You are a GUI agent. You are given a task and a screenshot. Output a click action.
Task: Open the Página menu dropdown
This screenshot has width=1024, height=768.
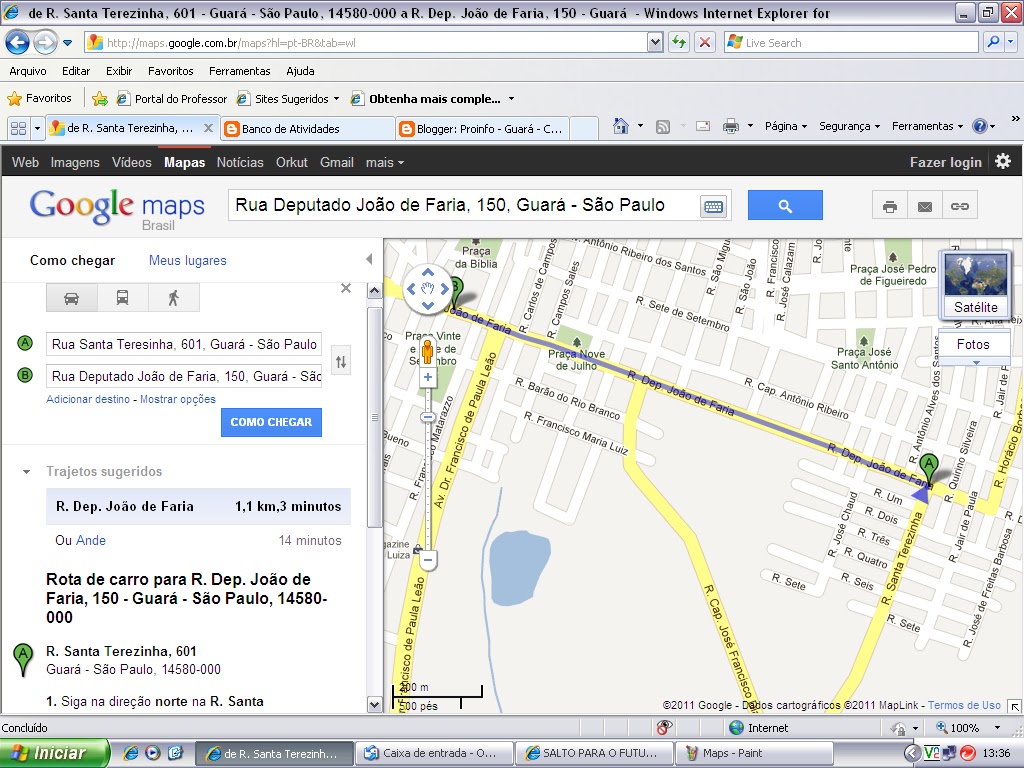[786, 126]
